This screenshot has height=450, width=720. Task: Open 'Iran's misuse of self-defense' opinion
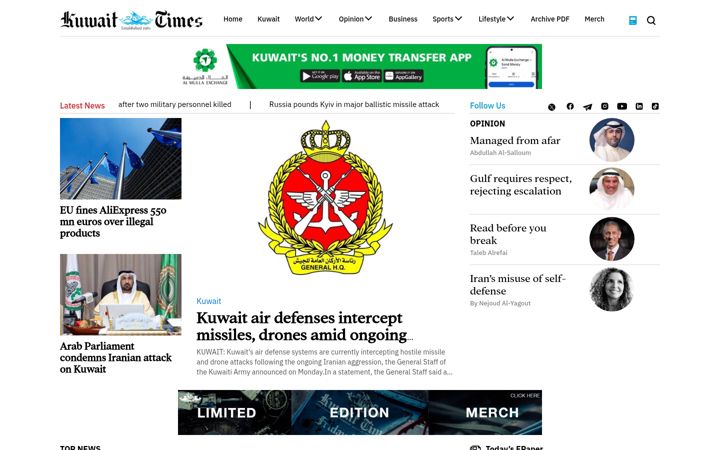(x=518, y=285)
